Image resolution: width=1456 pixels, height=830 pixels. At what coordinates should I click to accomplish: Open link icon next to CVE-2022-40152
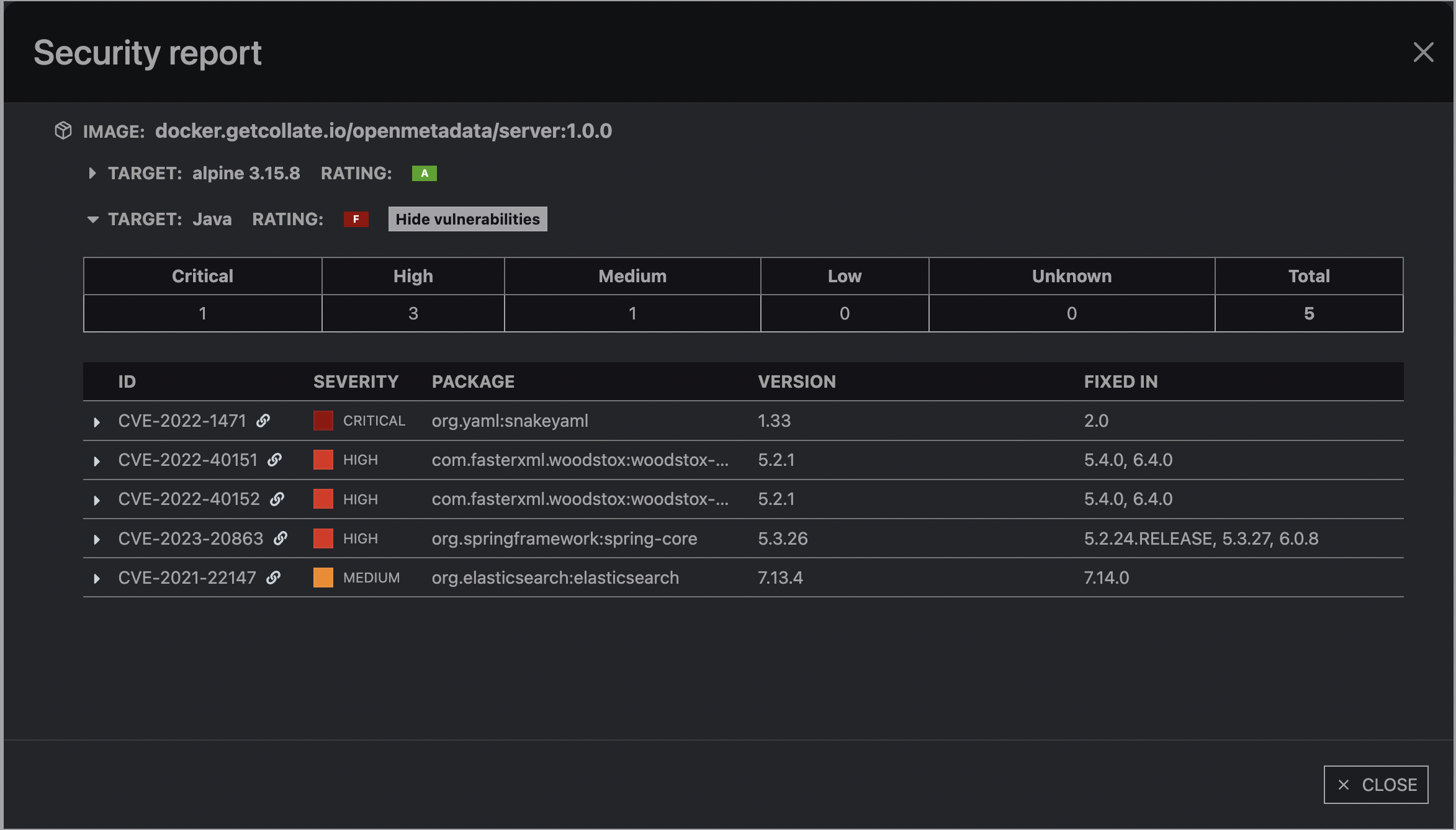(277, 499)
